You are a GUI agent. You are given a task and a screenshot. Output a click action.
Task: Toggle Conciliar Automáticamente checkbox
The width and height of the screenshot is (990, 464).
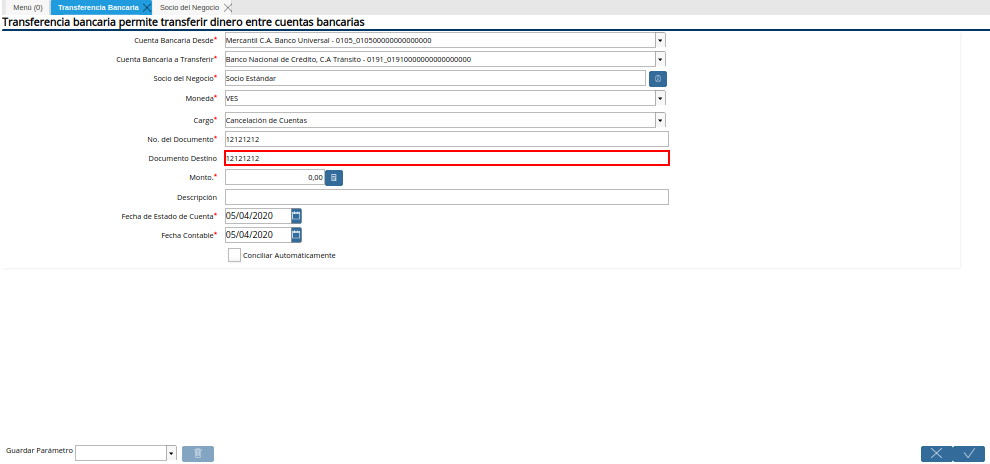[x=234, y=255]
